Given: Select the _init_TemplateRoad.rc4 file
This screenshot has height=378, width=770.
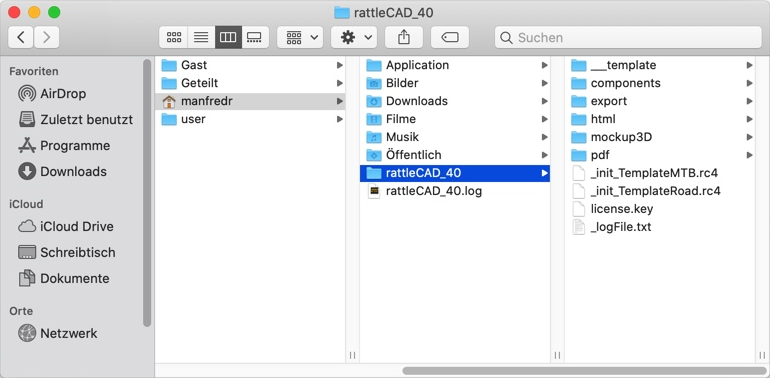Looking at the screenshot, I should (x=660, y=191).
